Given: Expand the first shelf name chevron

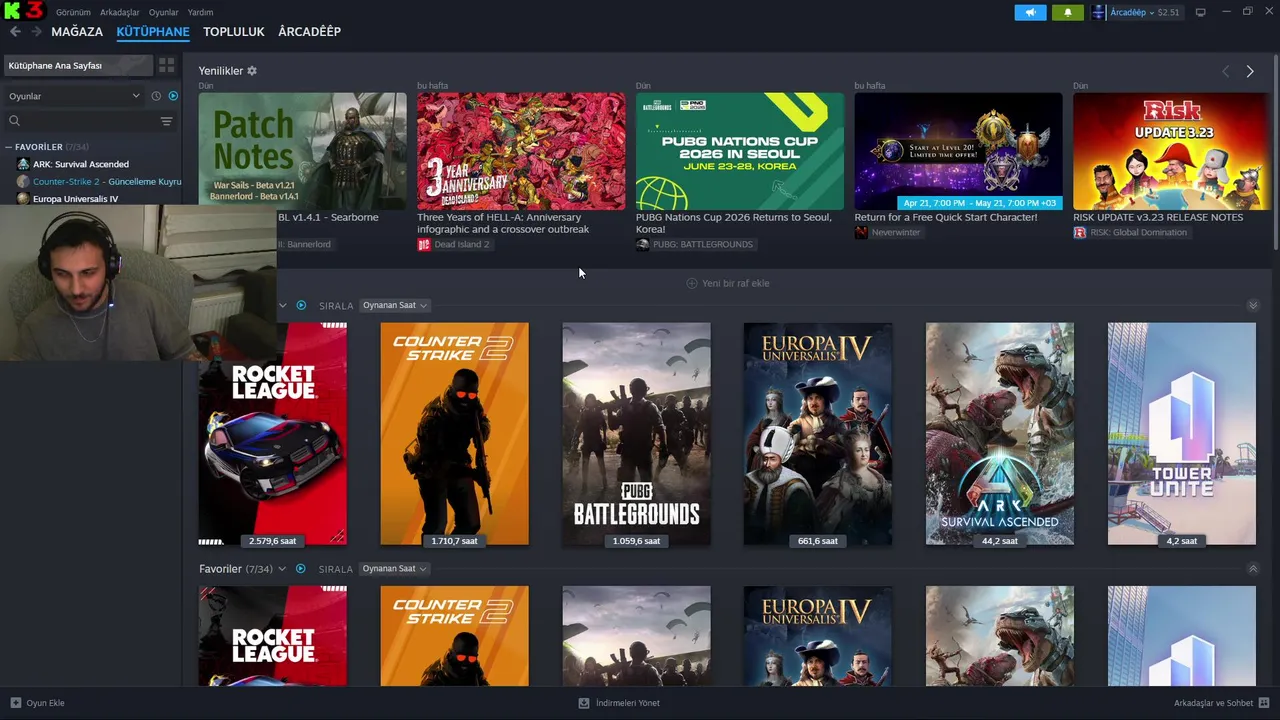Looking at the screenshot, I should (283, 305).
